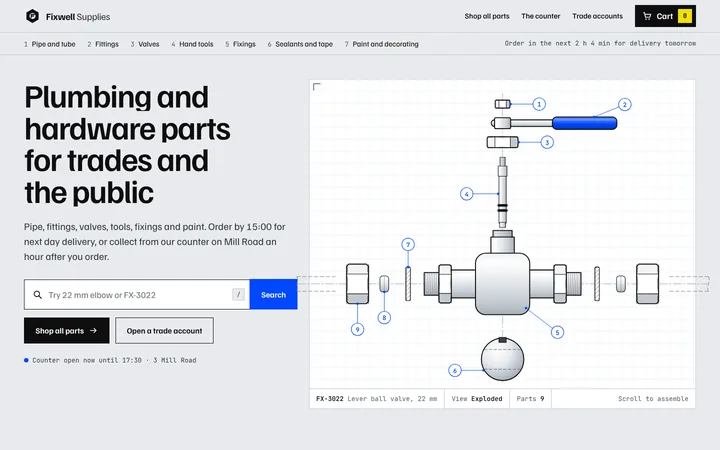Select callout marker 5 on valve body
This screenshot has height=450, width=720.
pos(557,332)
